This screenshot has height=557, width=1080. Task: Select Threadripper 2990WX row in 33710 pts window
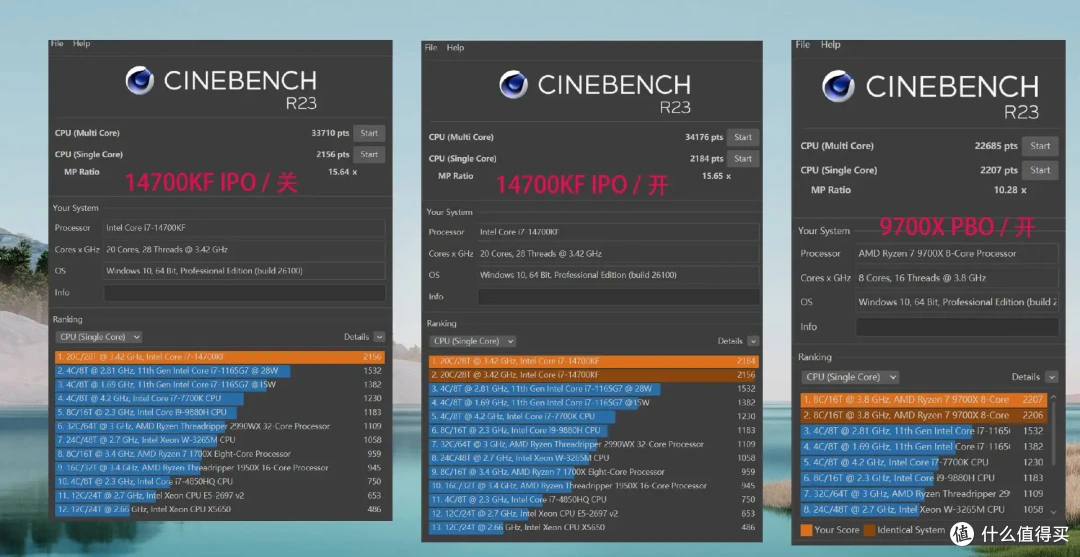tap(220, 426)
